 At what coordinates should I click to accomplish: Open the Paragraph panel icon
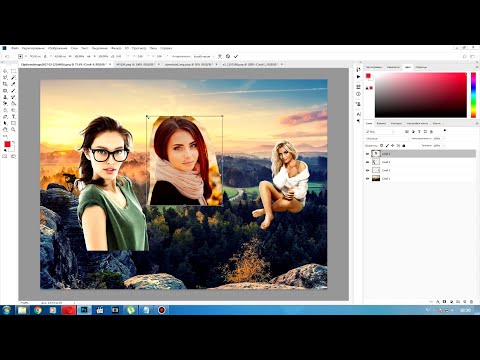coord(358,121)
